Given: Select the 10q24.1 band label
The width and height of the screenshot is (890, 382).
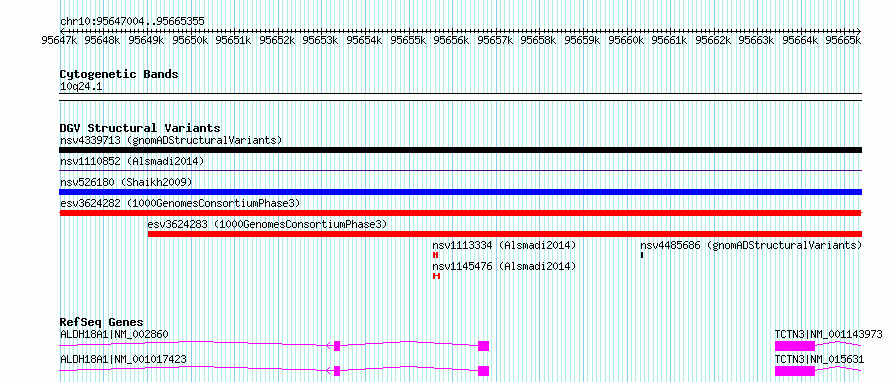Looking at the screenshot, I should pos(81,87).
